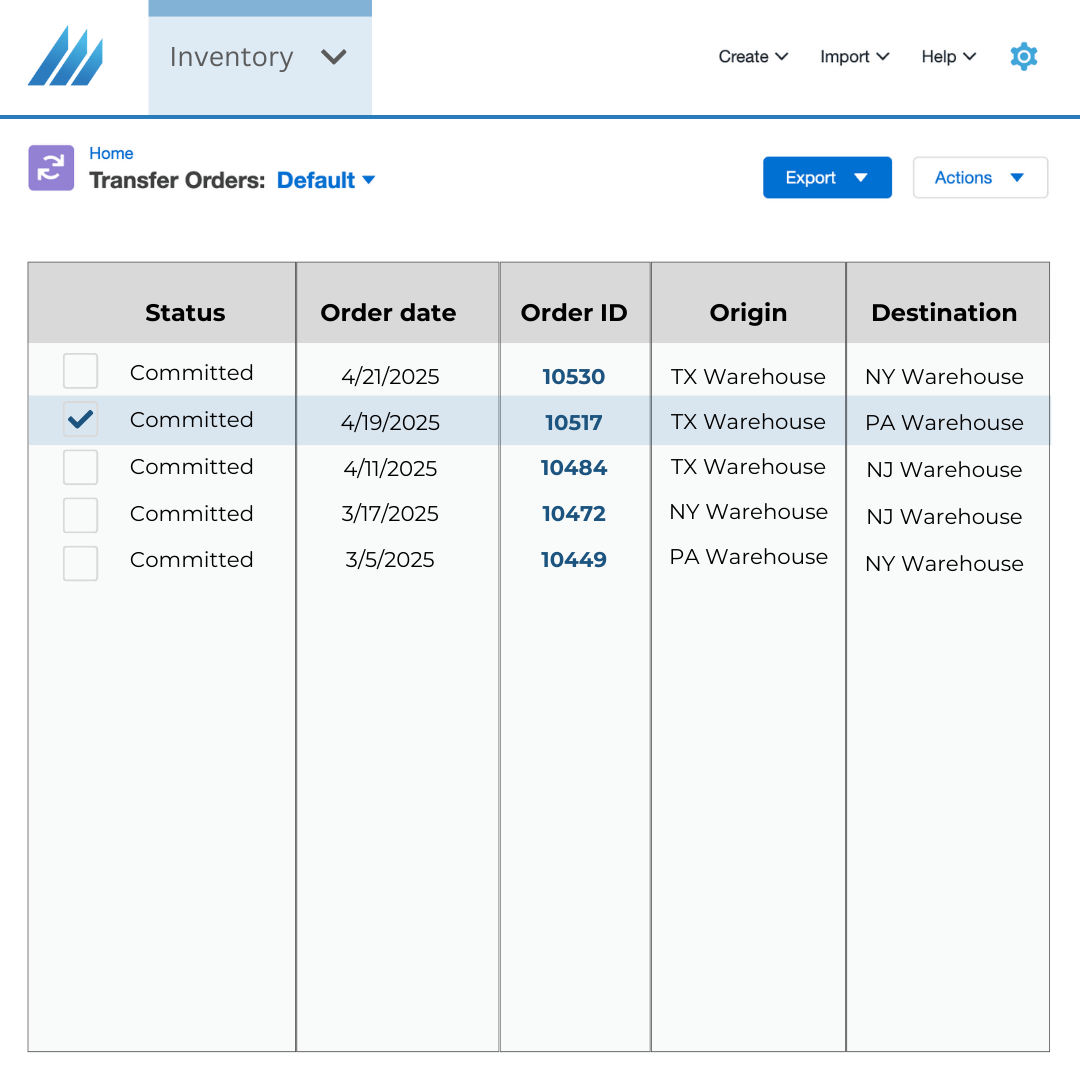
Task: Select the checkbox for order 10484
Action: click(80, 467)
